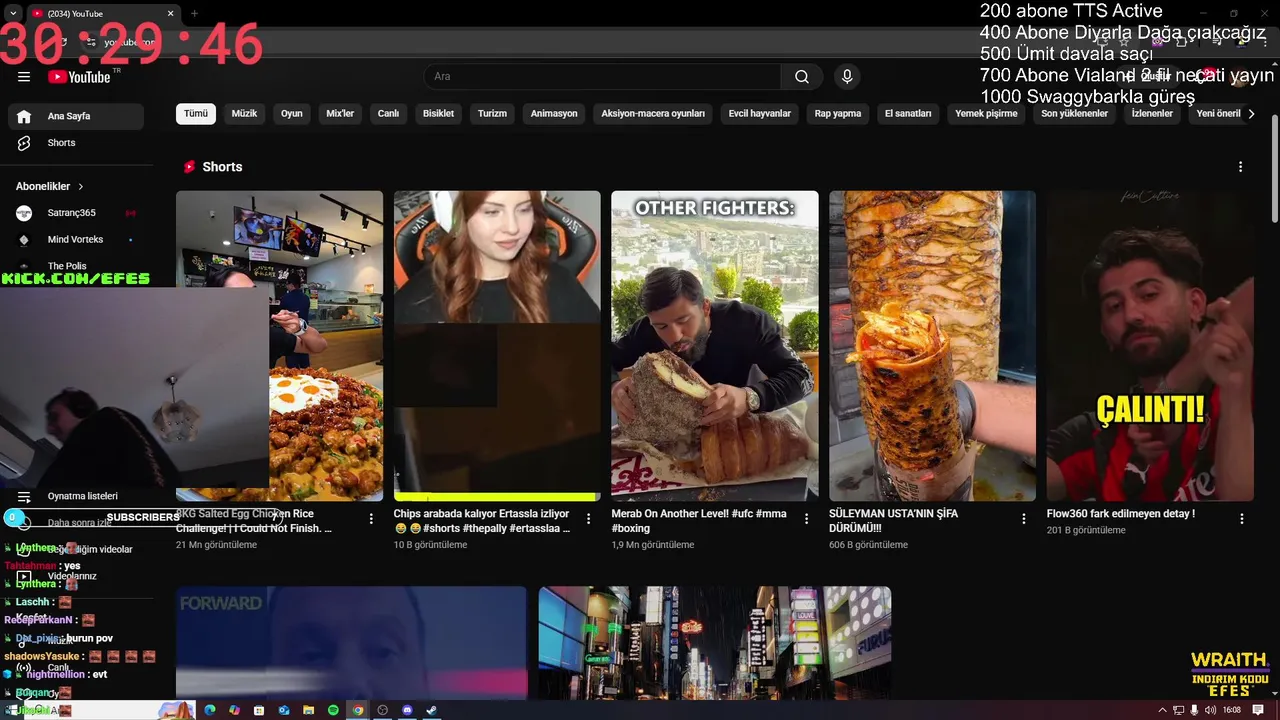This screenshot has width=1280, height=720.
Task: Open menu for Flow360 fark edilmeyen detay short
Action: [x=1242, y=519]
